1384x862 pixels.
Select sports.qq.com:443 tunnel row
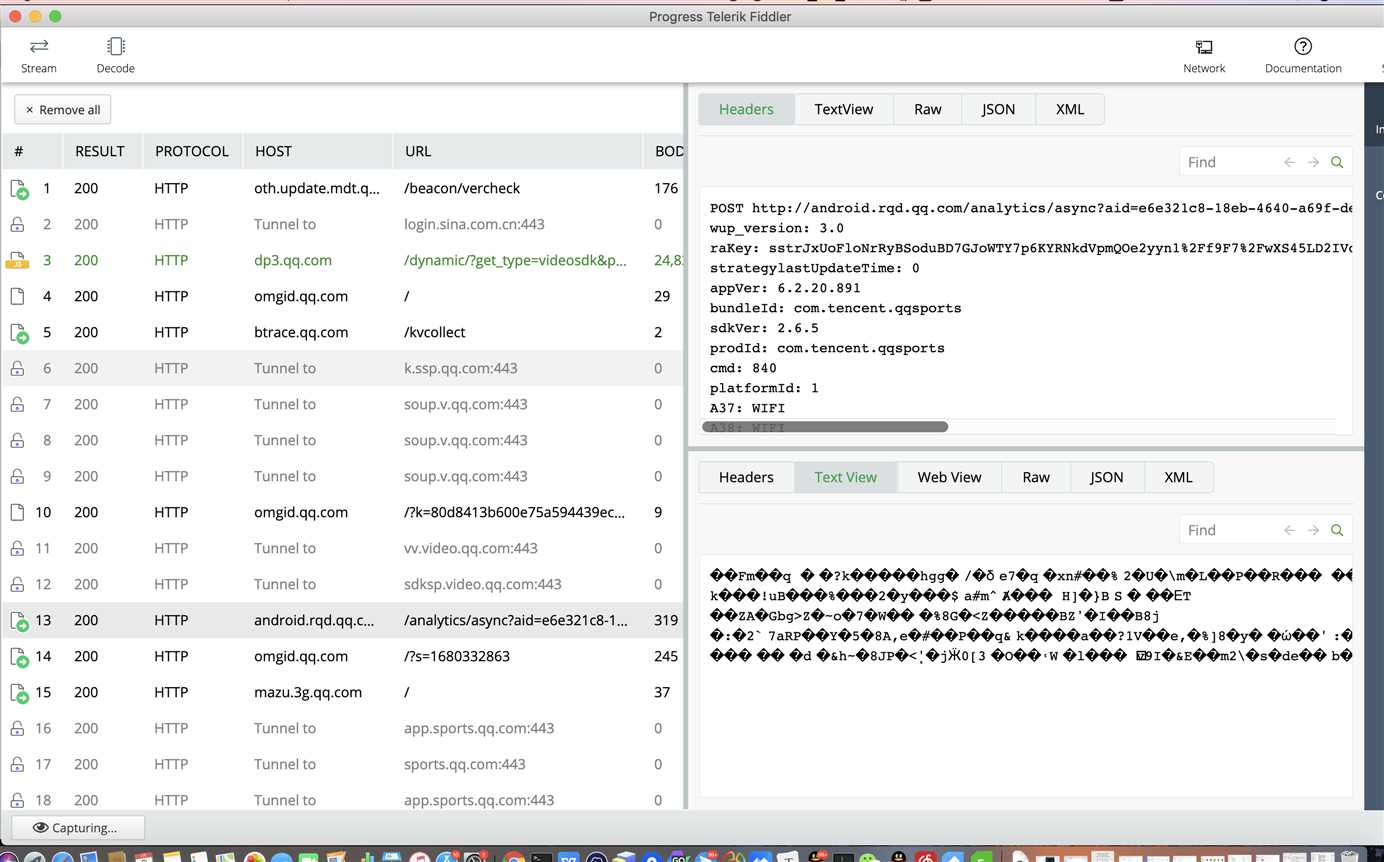(x=343, y=764)
